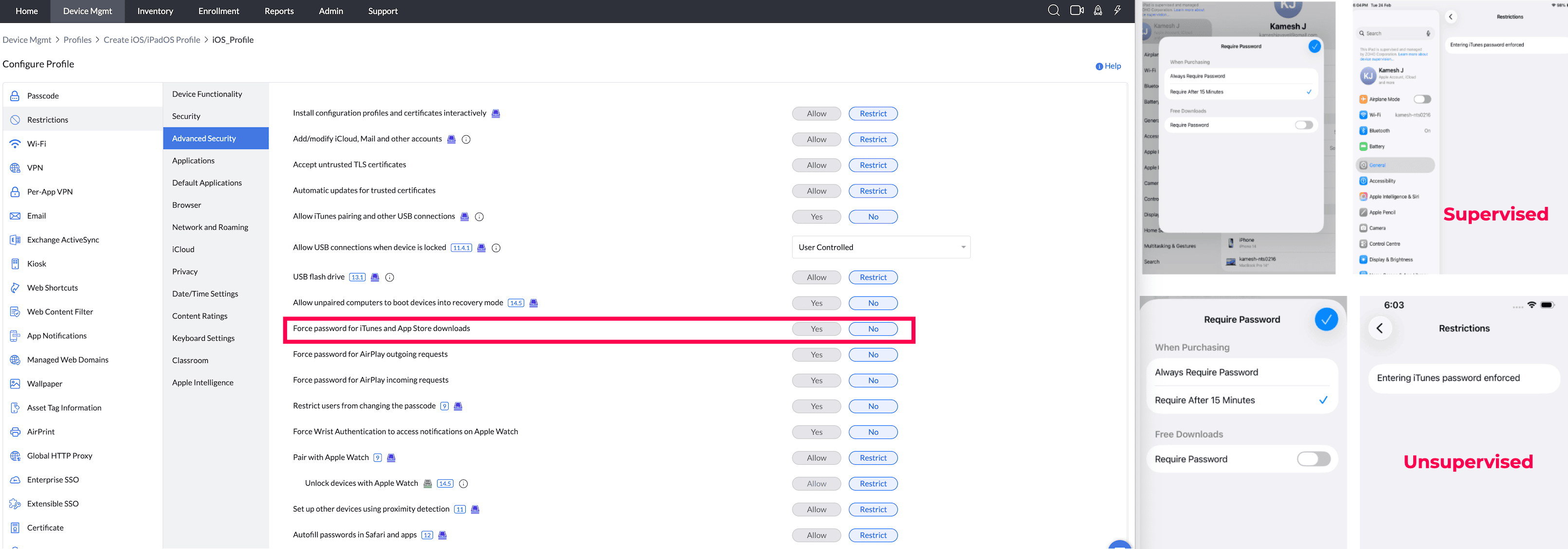Set Allow iTunes pairing to No
Screen dimensions: 1568x549
[873, 216]
